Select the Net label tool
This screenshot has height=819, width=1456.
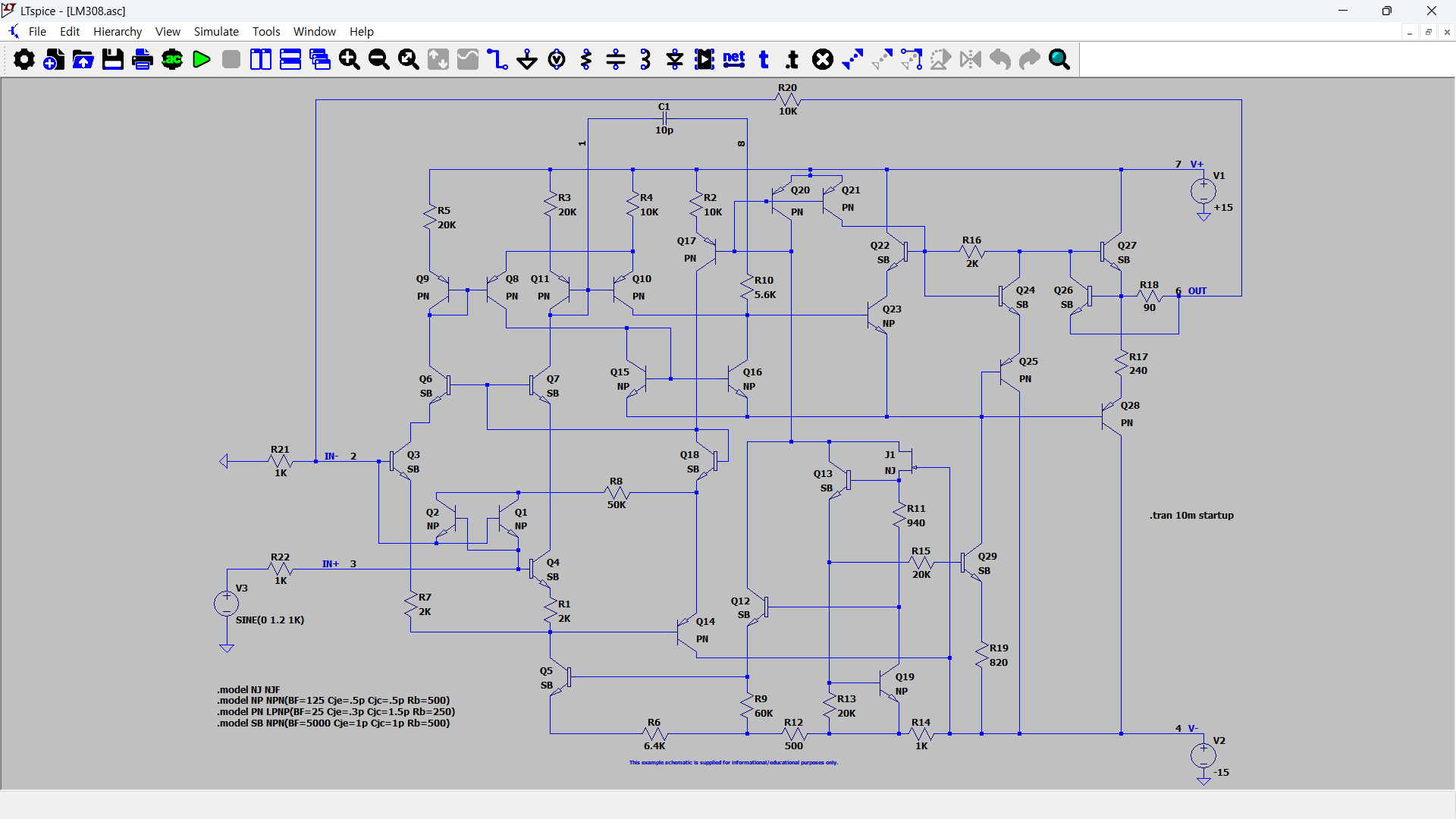pyautogui.click(x=734, y=59)
